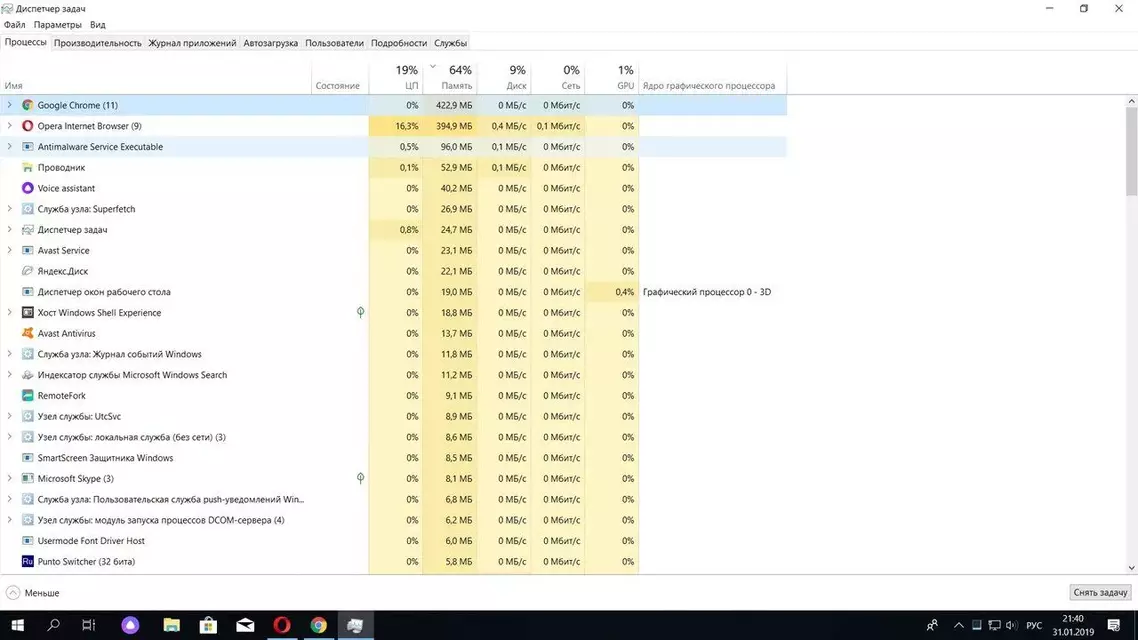This screenshot has height=640, width=1138.
Task: Expand the Узел службы: UtcSvc entry
Action: pos(9,417)
